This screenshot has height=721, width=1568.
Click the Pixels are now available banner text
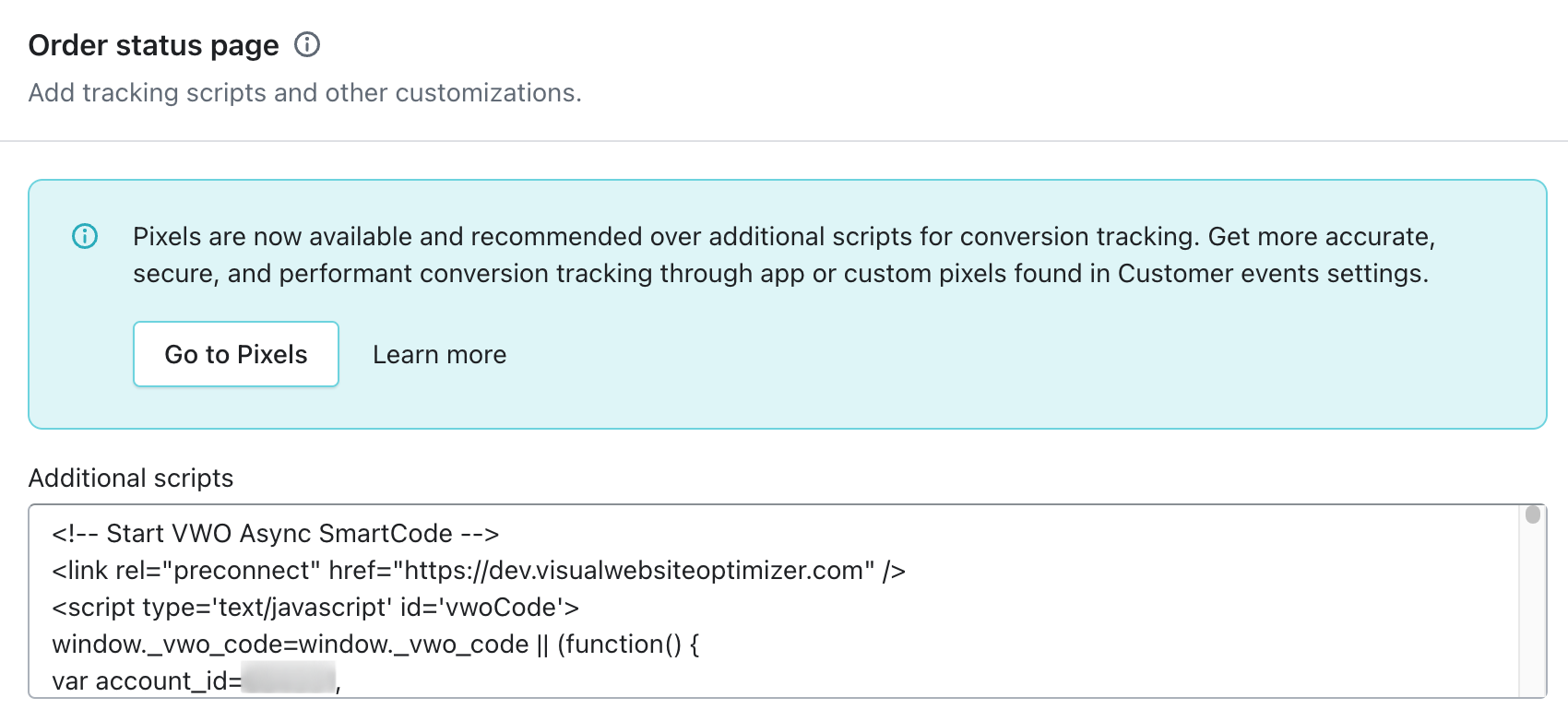point(784,255)
